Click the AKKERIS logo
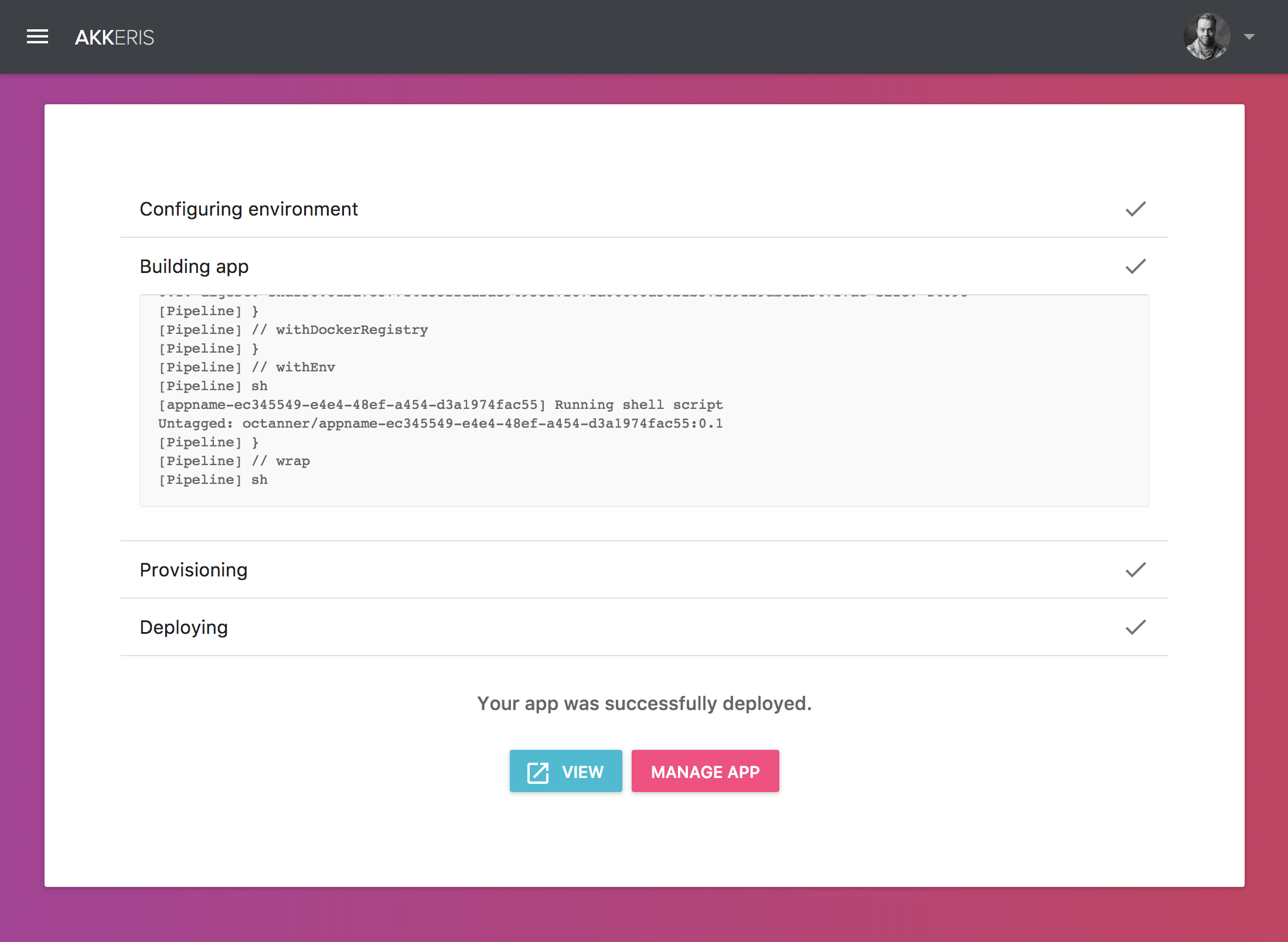This screenshot has width=1288, height=942. (x=114, y=37)
